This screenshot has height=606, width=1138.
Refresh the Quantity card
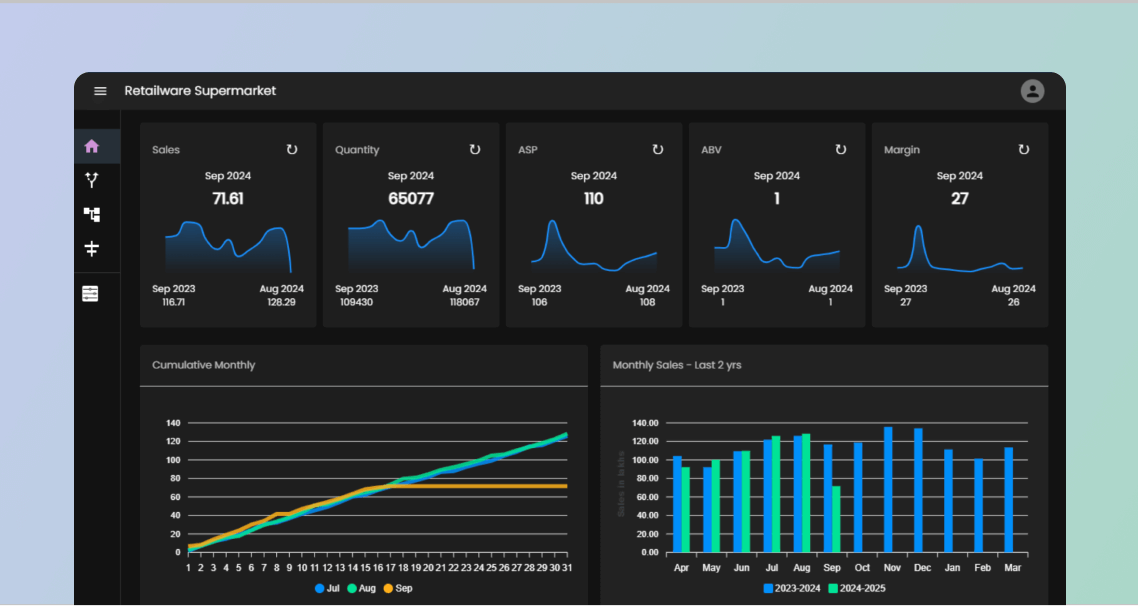coord(475,150)
